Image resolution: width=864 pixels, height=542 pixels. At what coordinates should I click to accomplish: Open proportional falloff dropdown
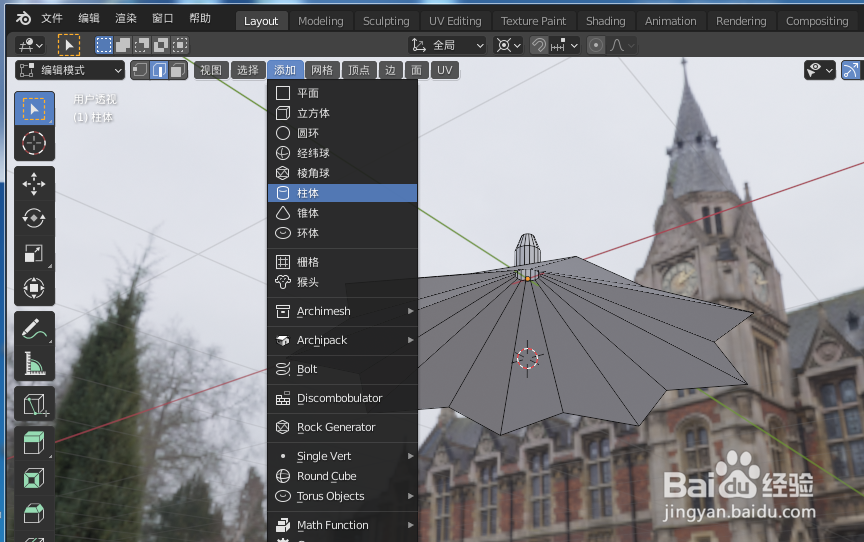point(622,45)
